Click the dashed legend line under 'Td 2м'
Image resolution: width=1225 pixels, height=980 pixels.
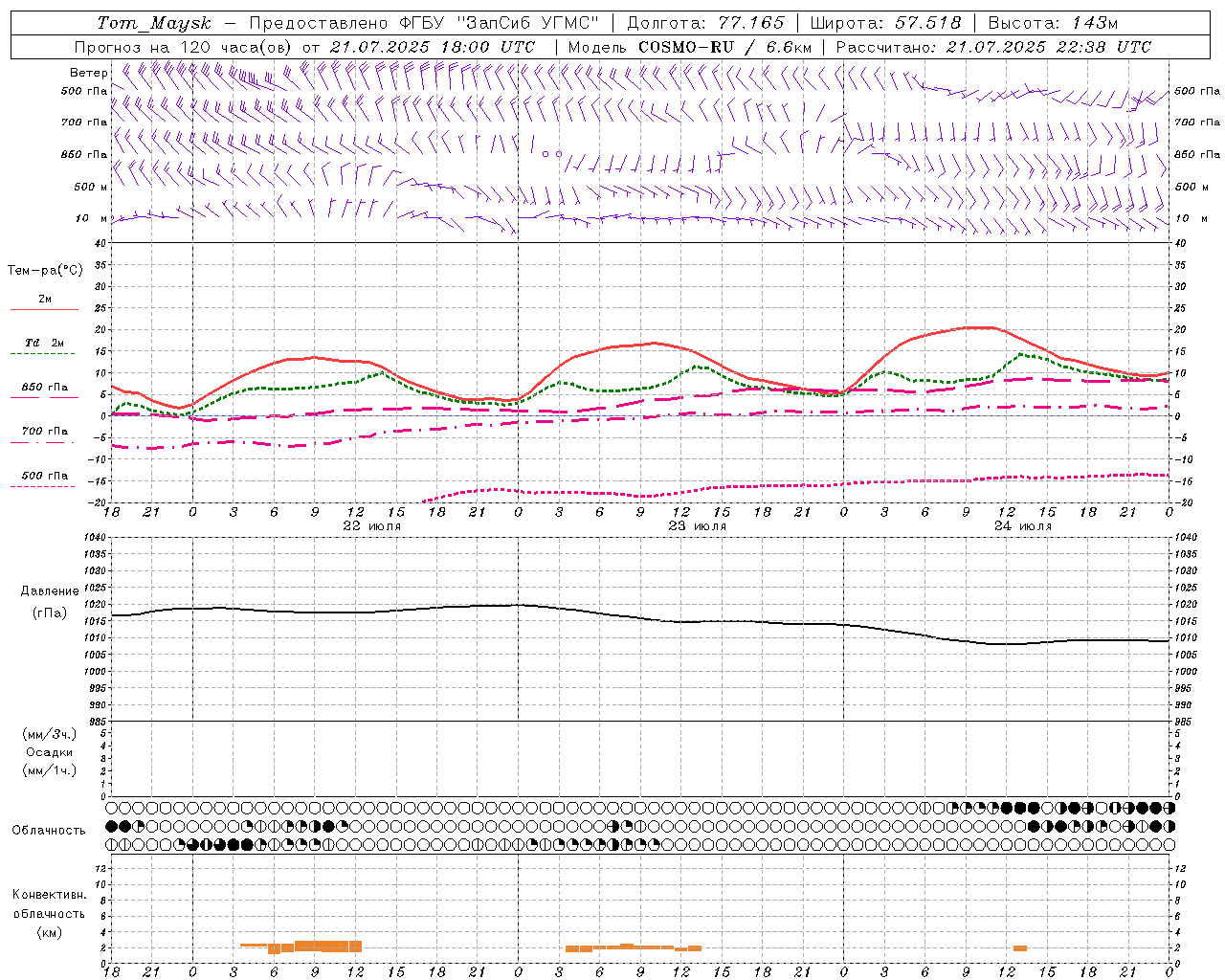(44, 354)
